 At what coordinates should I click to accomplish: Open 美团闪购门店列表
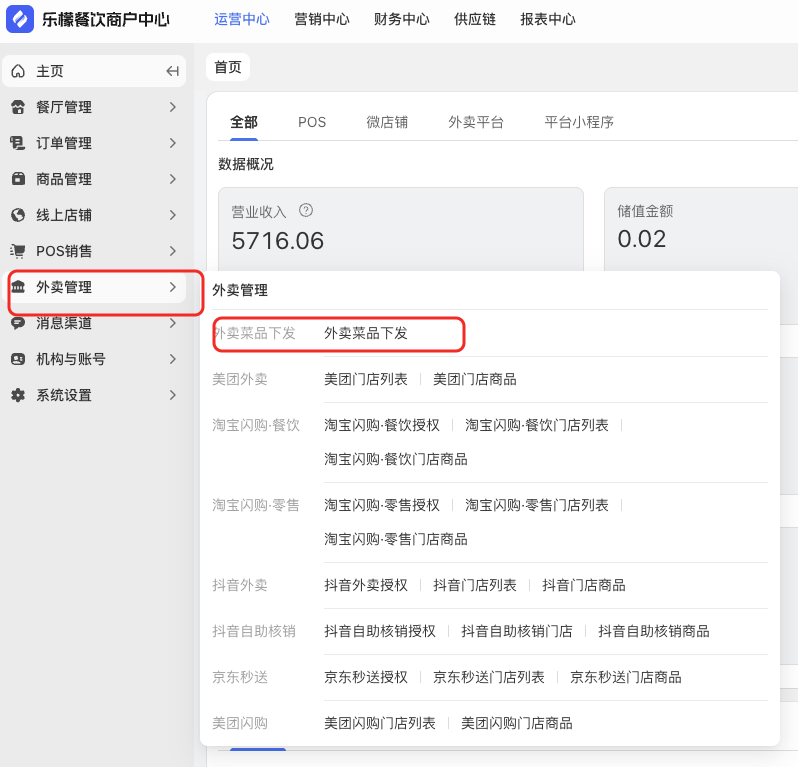point(380,723)
